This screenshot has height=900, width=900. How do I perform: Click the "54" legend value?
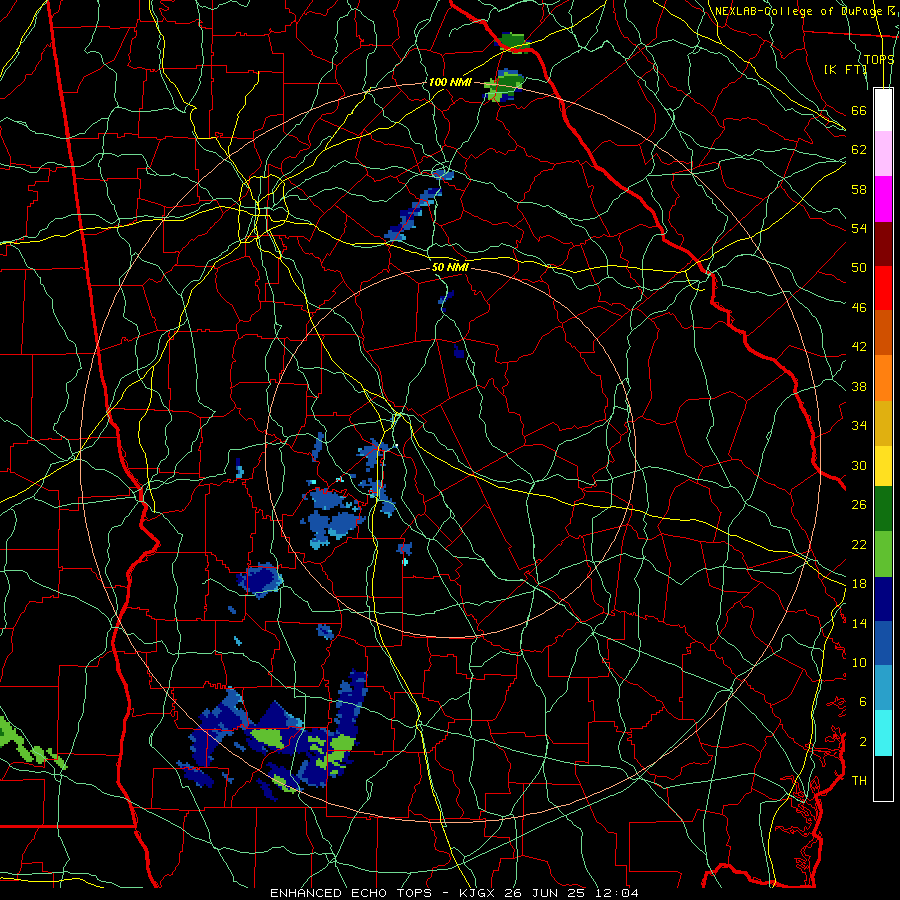[859, 228]
